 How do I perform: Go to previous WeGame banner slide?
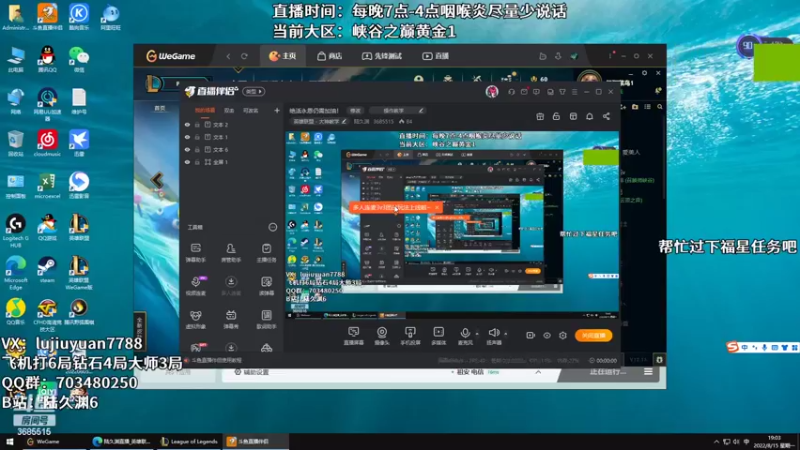[157, 179]
